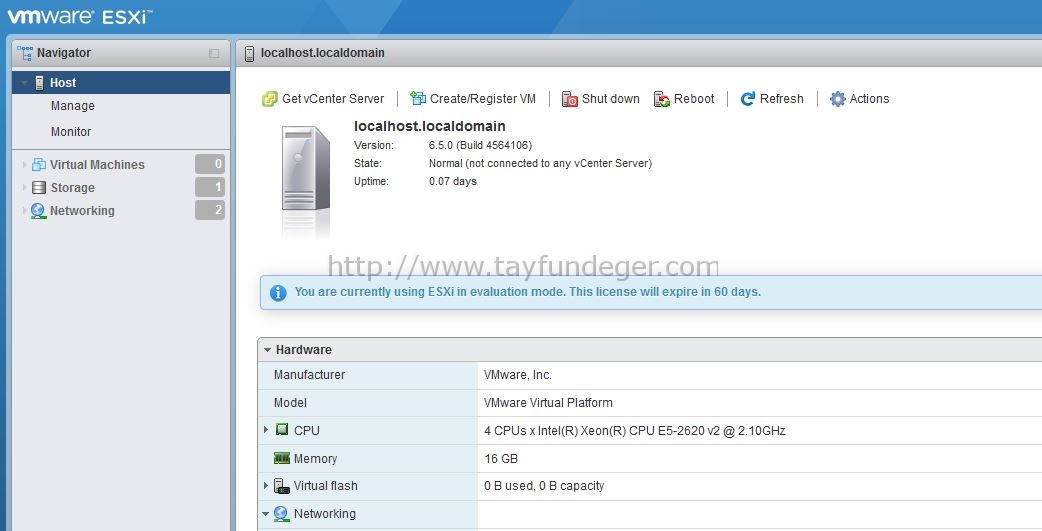This screenshot has width=1042, height=531.
Task: Click version text 6.5.0 (Build 4564106)
Action: pos(480,145)
